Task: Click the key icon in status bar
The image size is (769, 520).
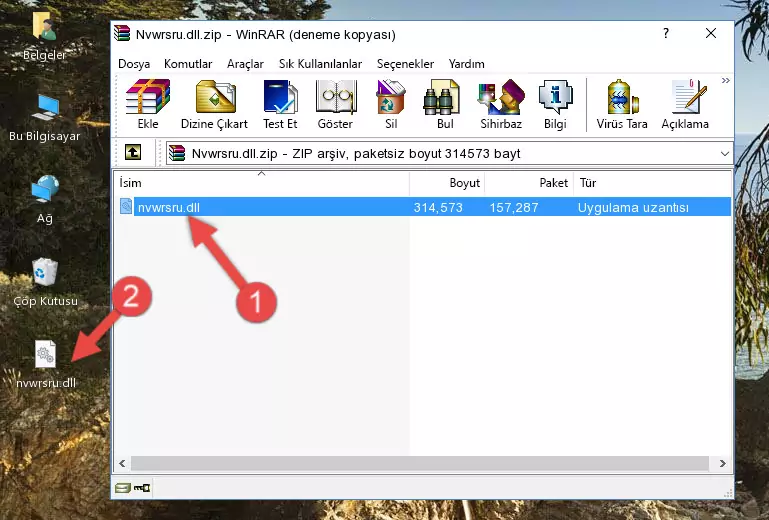Action: pyautogui.click(x=142, y=488)
